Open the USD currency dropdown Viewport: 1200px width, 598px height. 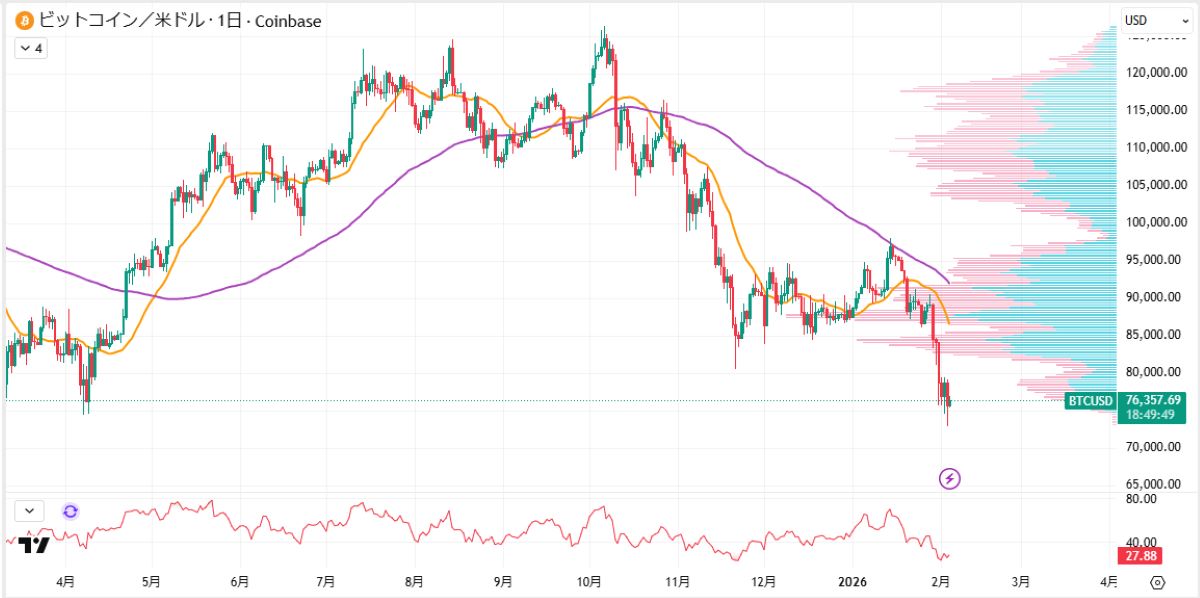point(1142,20)
